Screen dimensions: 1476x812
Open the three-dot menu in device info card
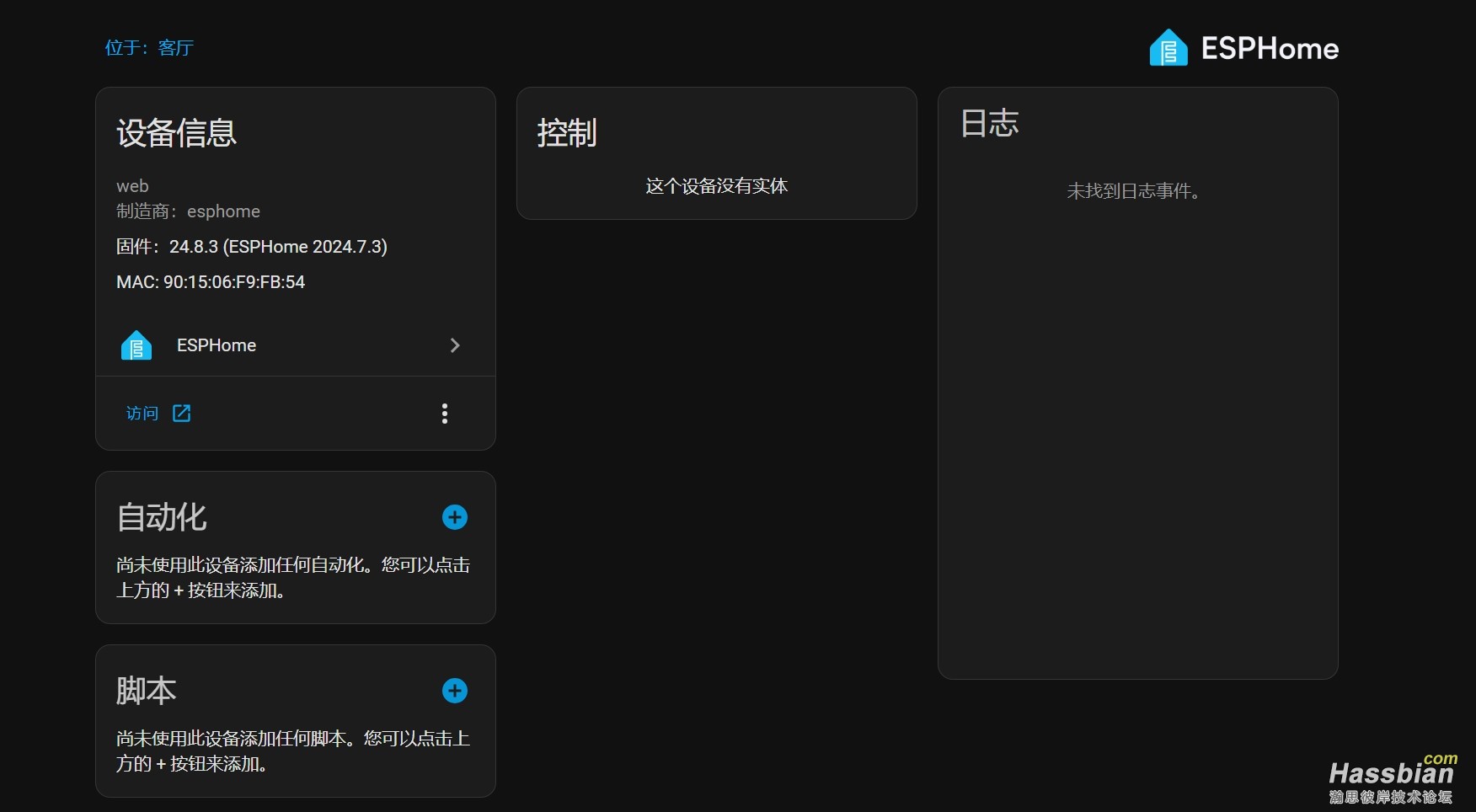[445, 414]
